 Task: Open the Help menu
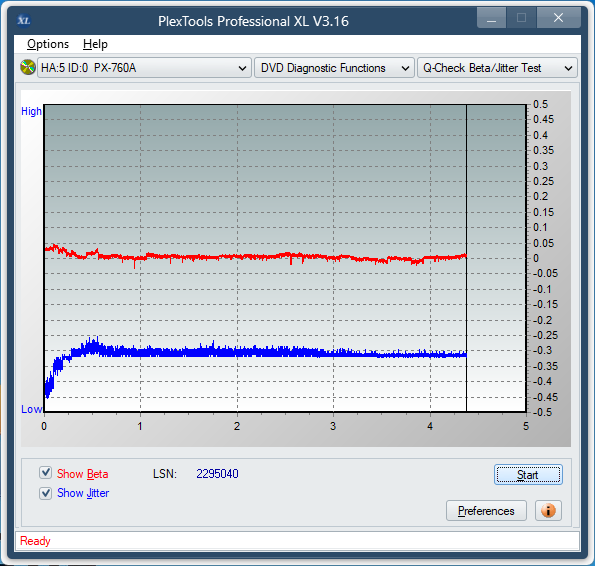tap(95, 44)
